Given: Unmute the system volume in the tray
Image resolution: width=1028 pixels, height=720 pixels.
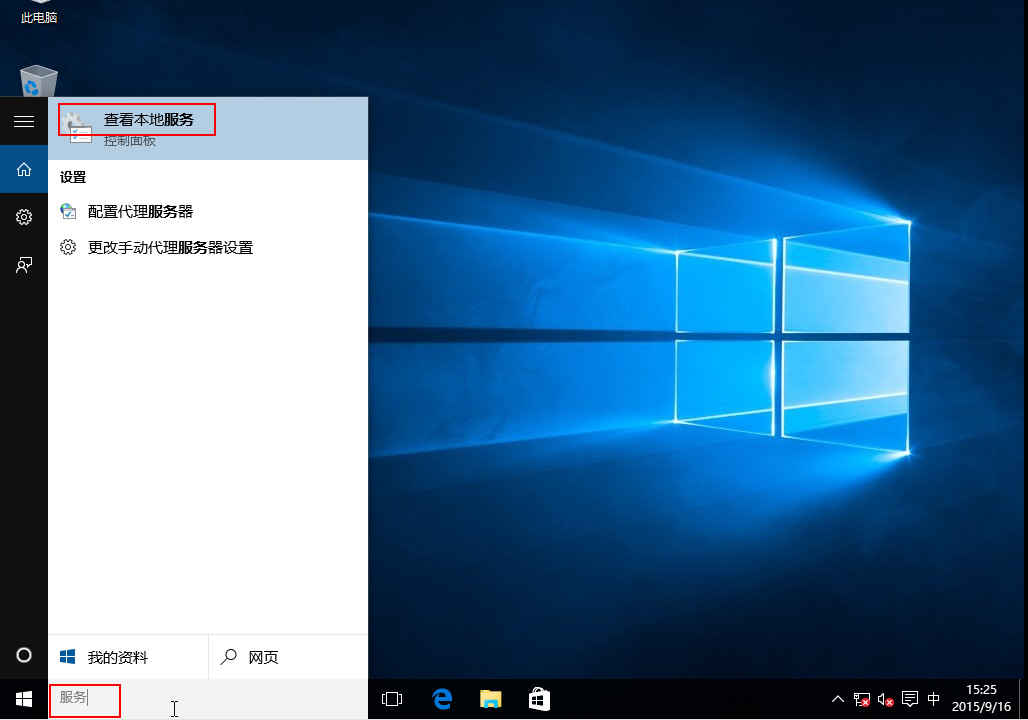Looking at the screenshot, I should coord(884,699).
